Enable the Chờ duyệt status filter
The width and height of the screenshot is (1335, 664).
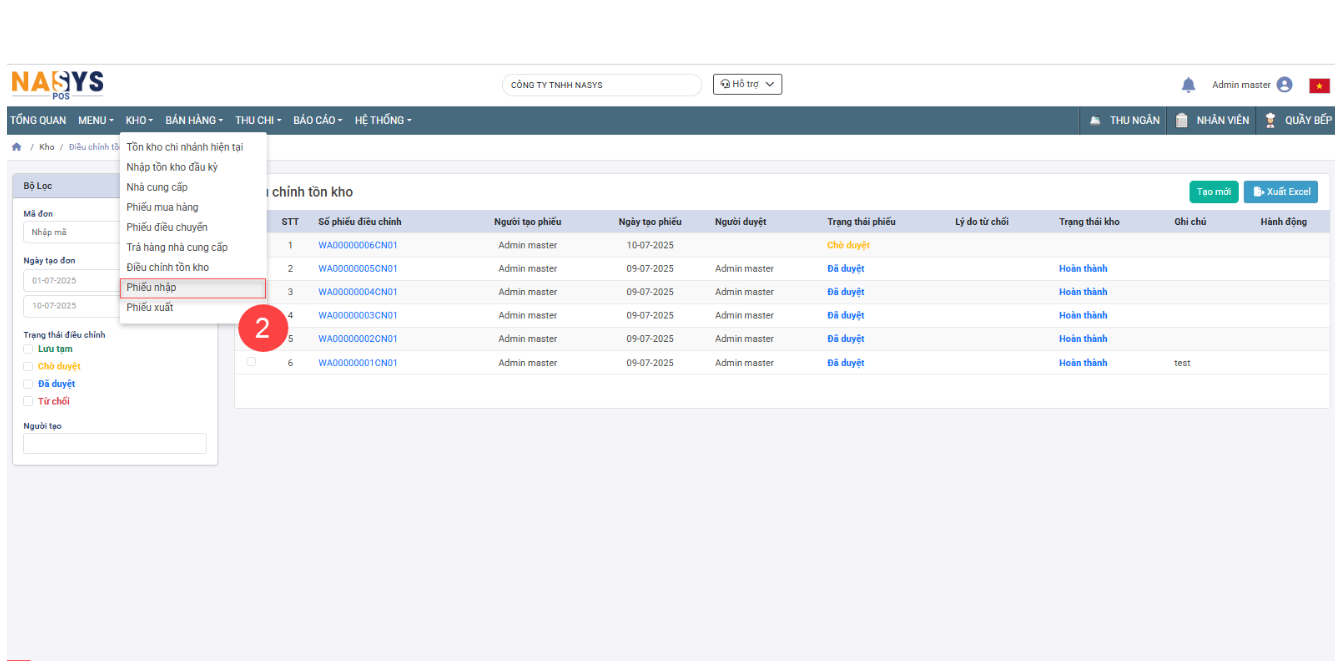pos(28,366)
